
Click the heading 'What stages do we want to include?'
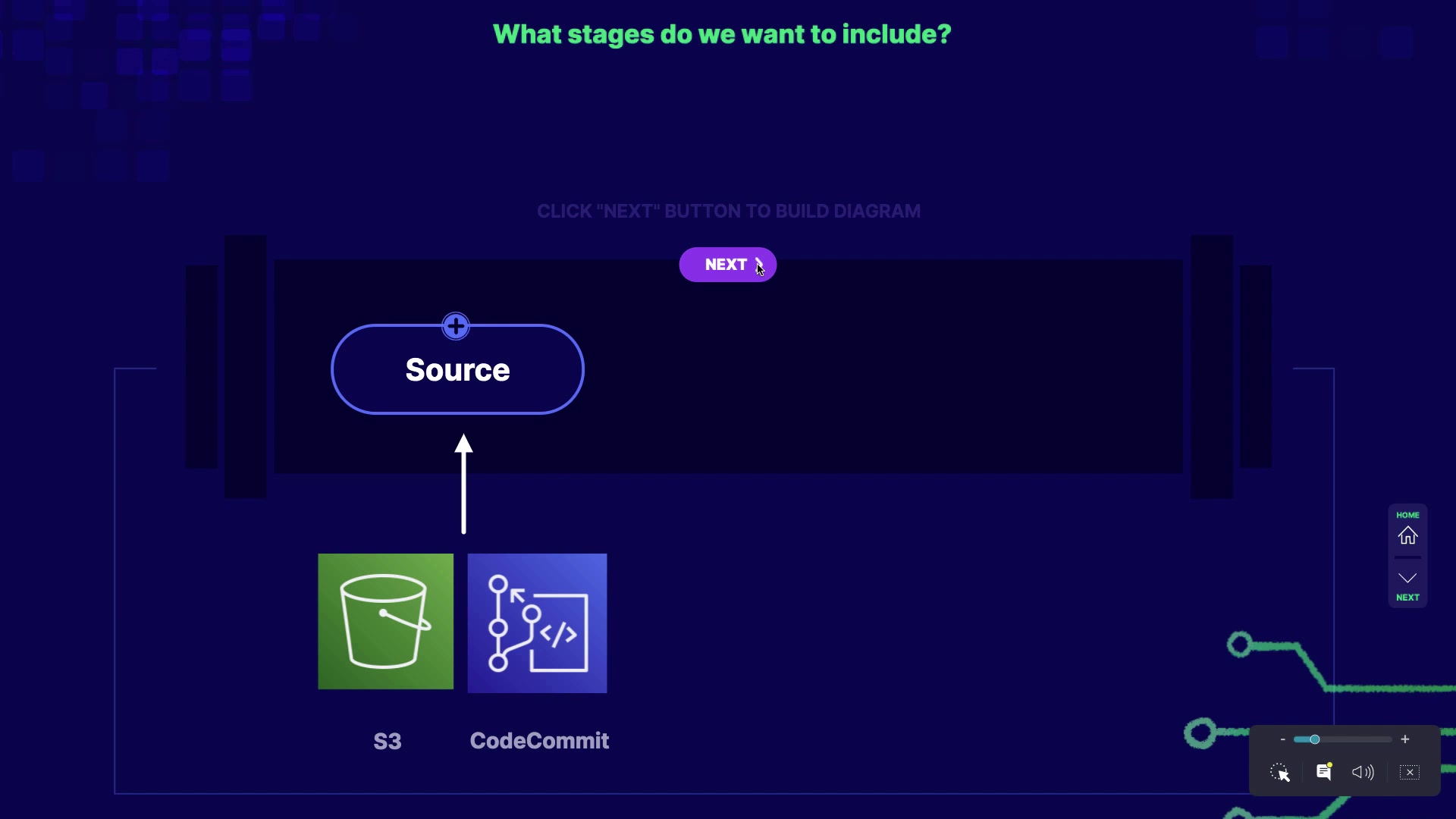click(721, 34)
